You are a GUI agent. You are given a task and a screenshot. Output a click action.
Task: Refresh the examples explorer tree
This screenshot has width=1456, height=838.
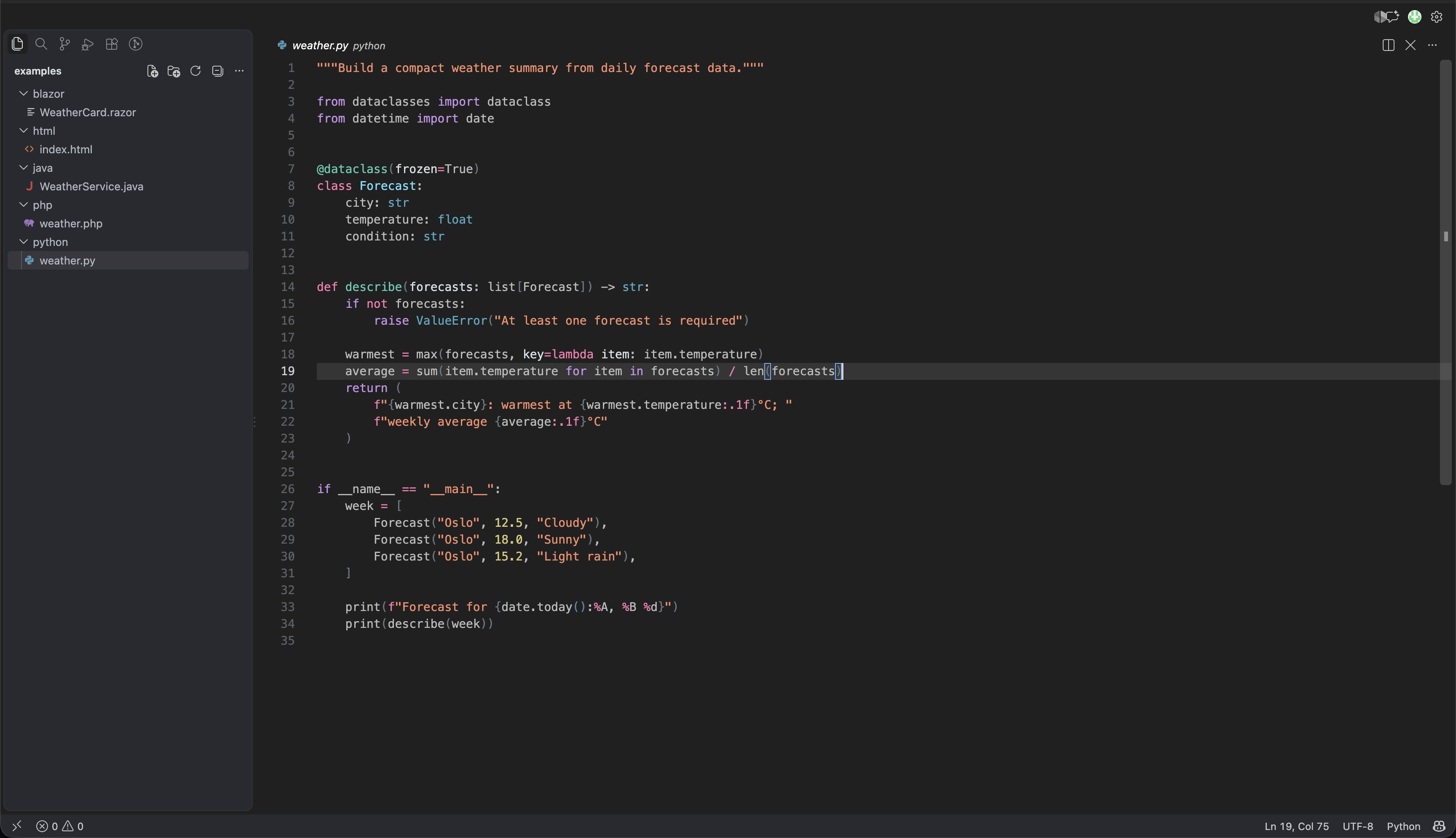click(x=196, y=71)
